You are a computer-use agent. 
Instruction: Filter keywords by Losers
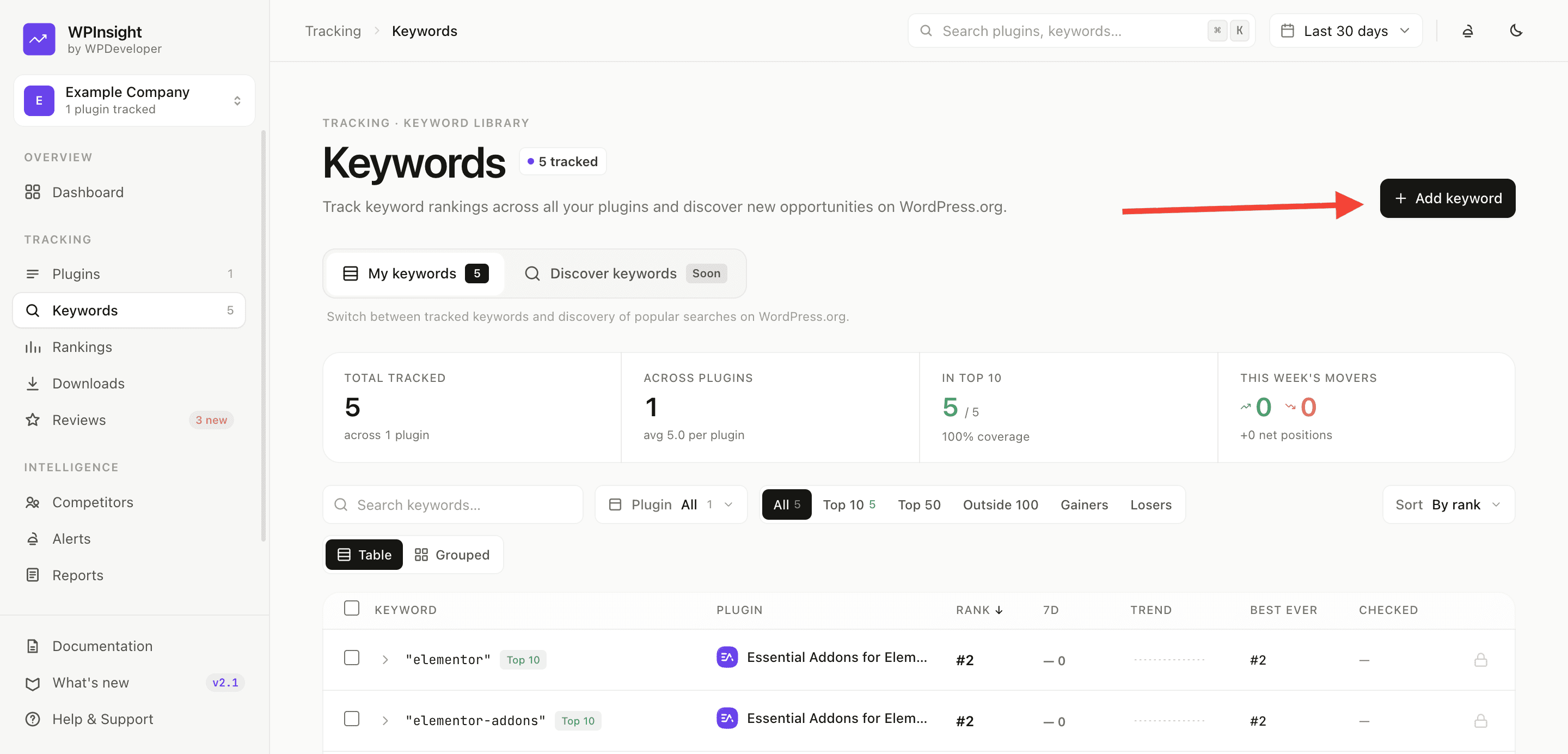[x=1150, y=505]
